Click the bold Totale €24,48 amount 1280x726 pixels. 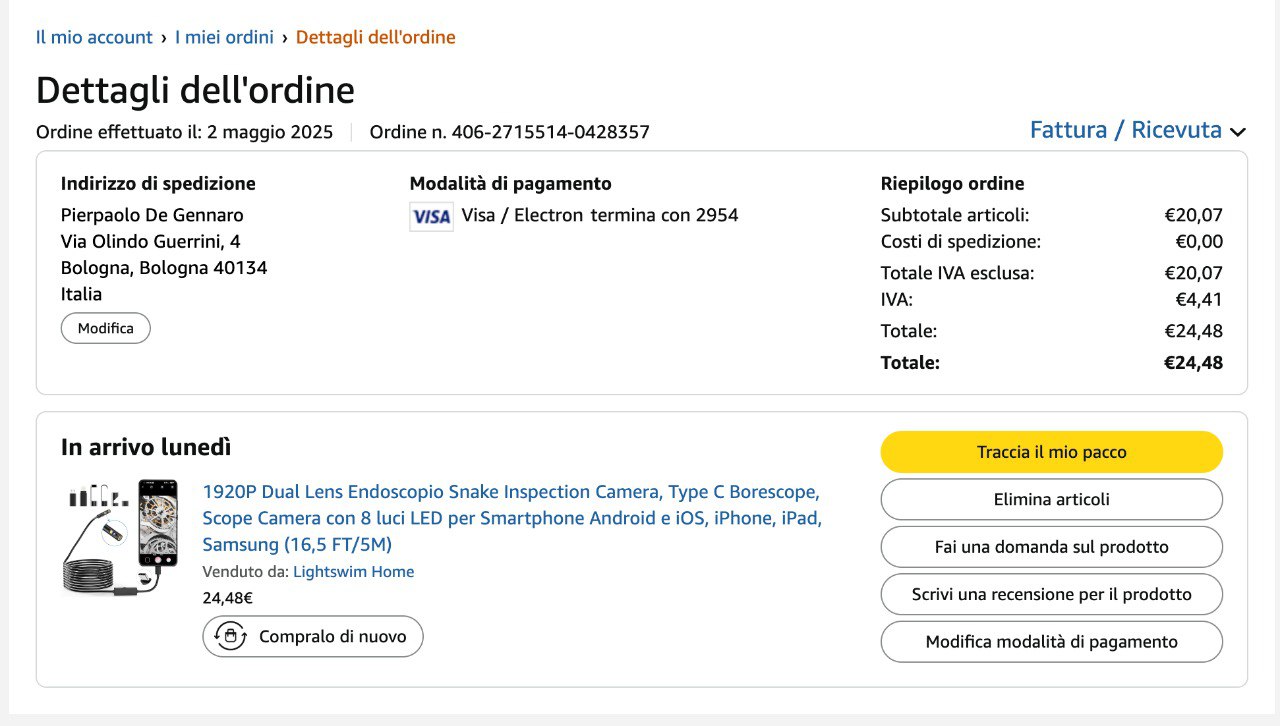(1193, 363)
